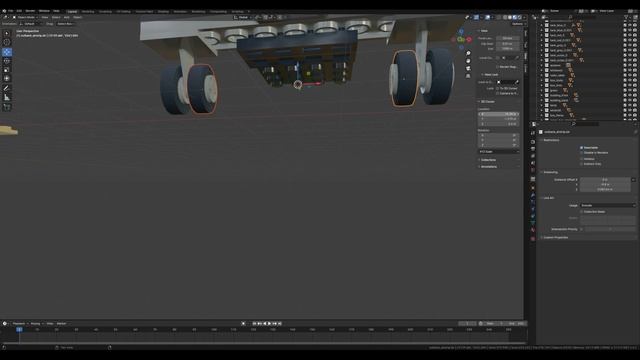Select the Scale tool
Screen dimensions: 640x360
coord(7,69)
